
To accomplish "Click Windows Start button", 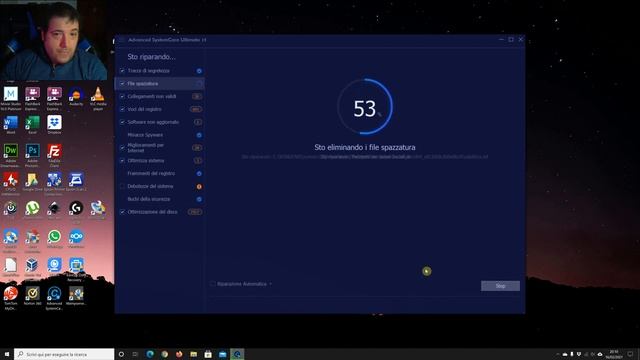I will pyautogui.click(x=7, y=354).
